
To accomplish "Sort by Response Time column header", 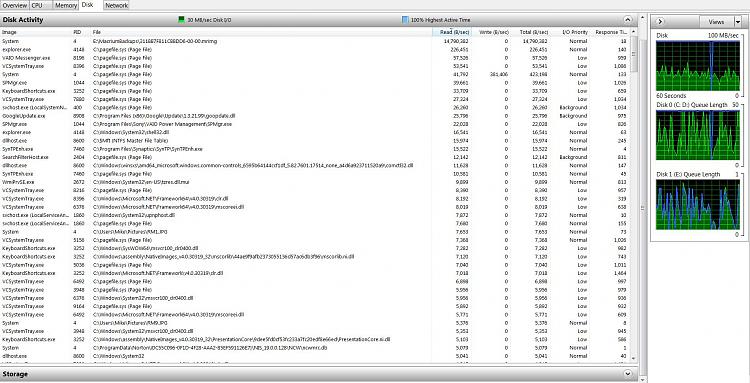I will pos(610,32).
